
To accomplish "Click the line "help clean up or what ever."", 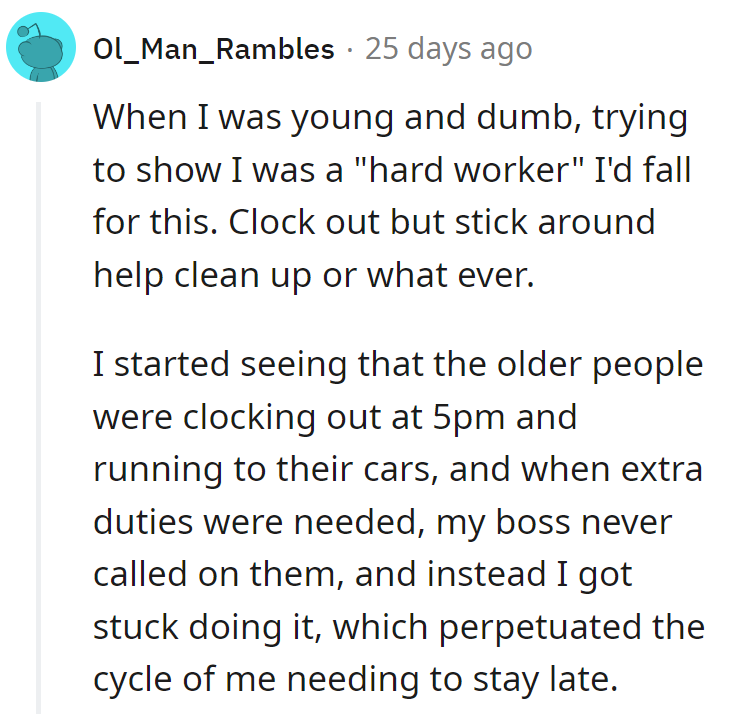I will pos(314,273).
